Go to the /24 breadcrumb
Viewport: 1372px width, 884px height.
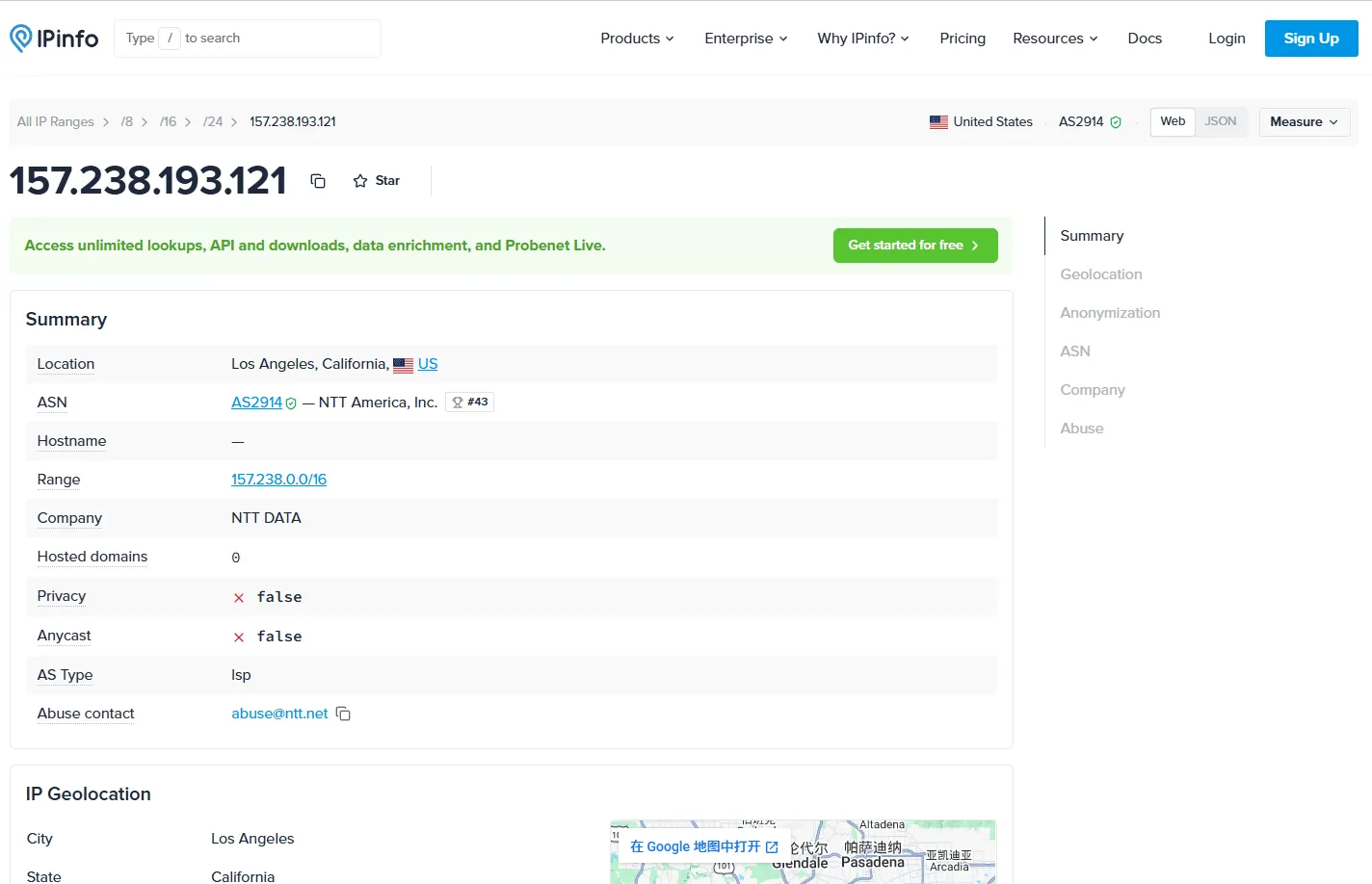213,122
